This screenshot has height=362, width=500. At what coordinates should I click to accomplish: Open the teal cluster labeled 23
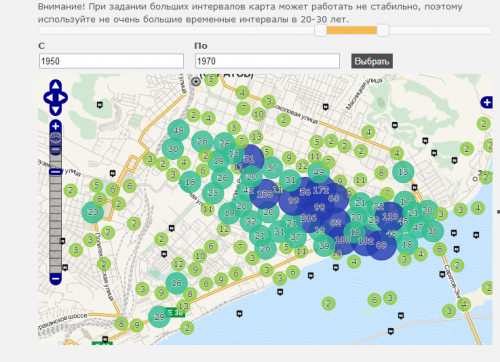pyautogui.click(x=93, y=212)
